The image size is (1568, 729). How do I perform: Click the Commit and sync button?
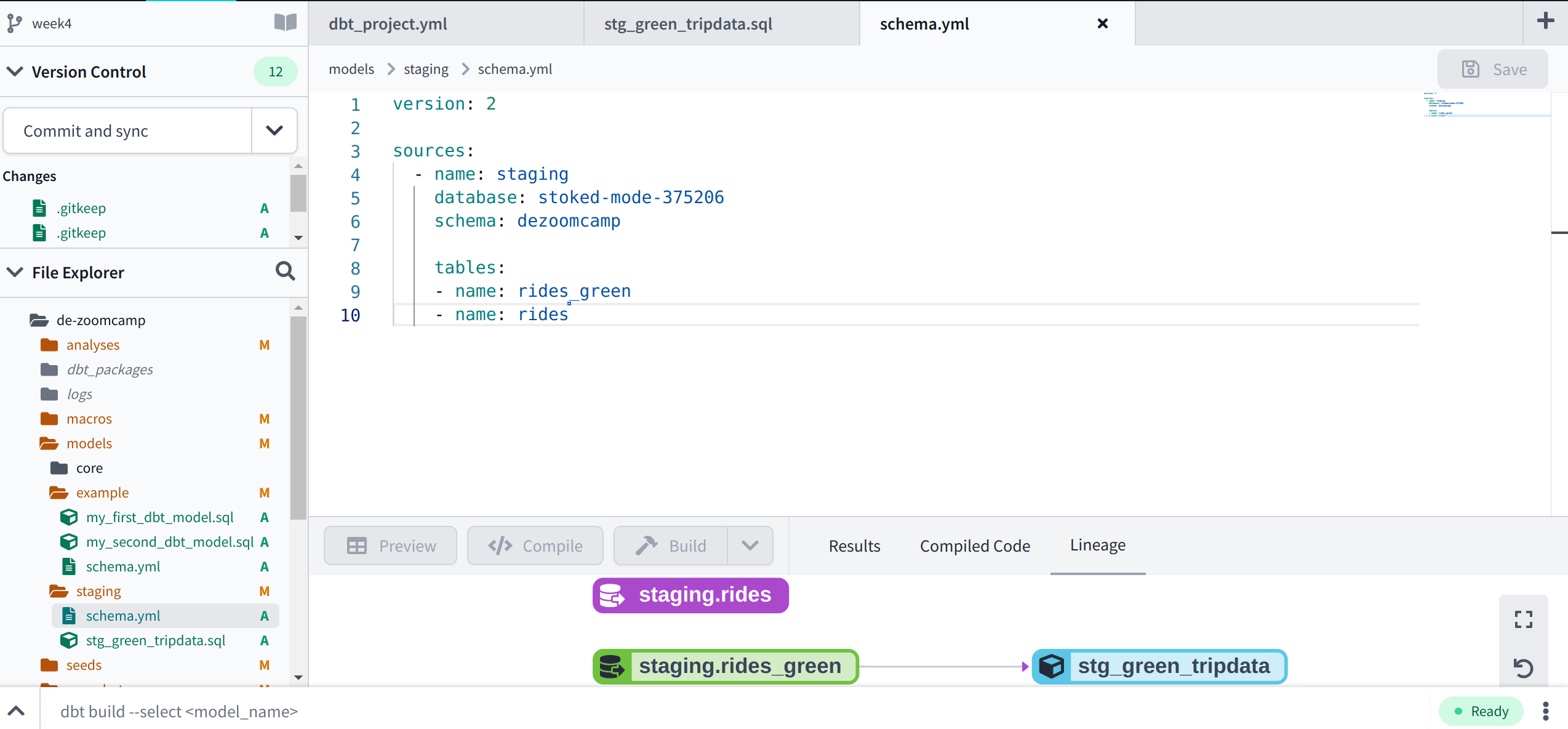point(128,131)
